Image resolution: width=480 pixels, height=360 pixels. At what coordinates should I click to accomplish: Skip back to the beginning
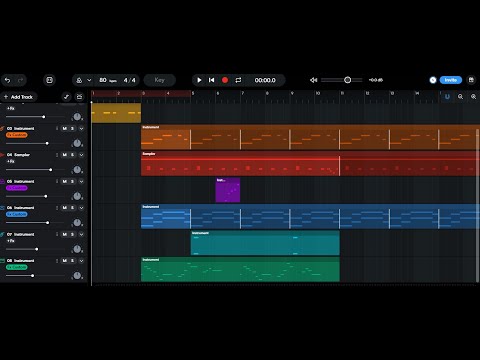[x=212, y=80]
